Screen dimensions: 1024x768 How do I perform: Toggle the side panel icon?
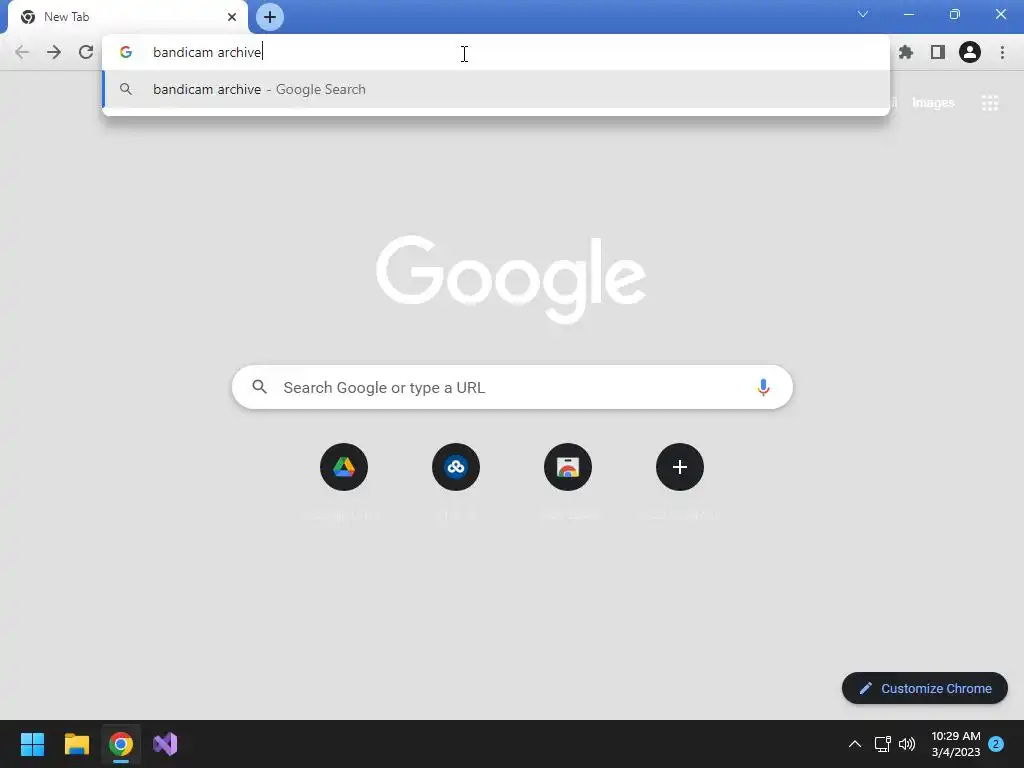[938, 52]
